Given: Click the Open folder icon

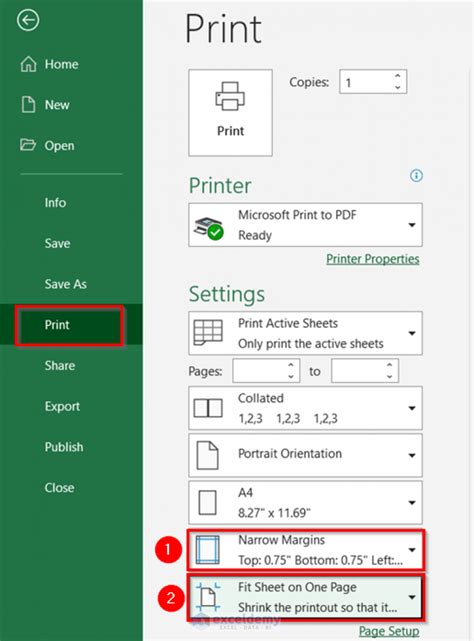Looking at the screenshot, I should (x=28, y=145).
